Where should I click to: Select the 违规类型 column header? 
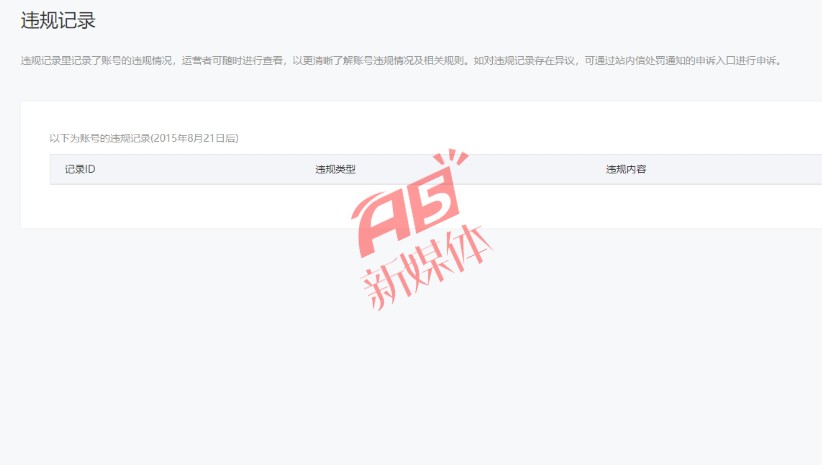point(335,170)
